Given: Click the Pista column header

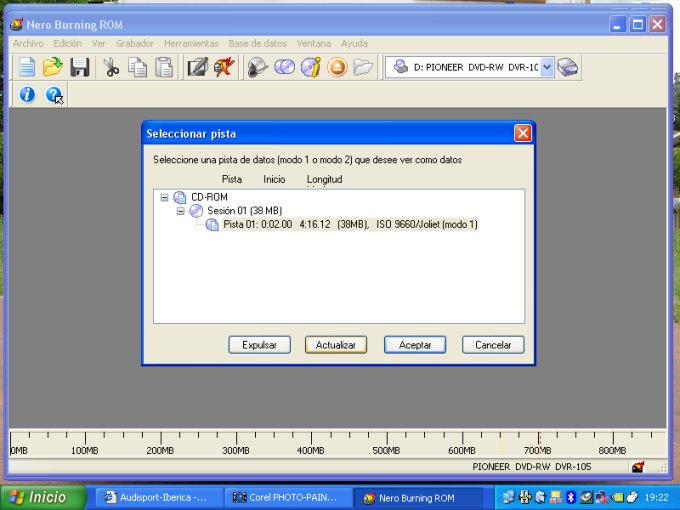Looking at the screenshot, I should coord(232,179).
